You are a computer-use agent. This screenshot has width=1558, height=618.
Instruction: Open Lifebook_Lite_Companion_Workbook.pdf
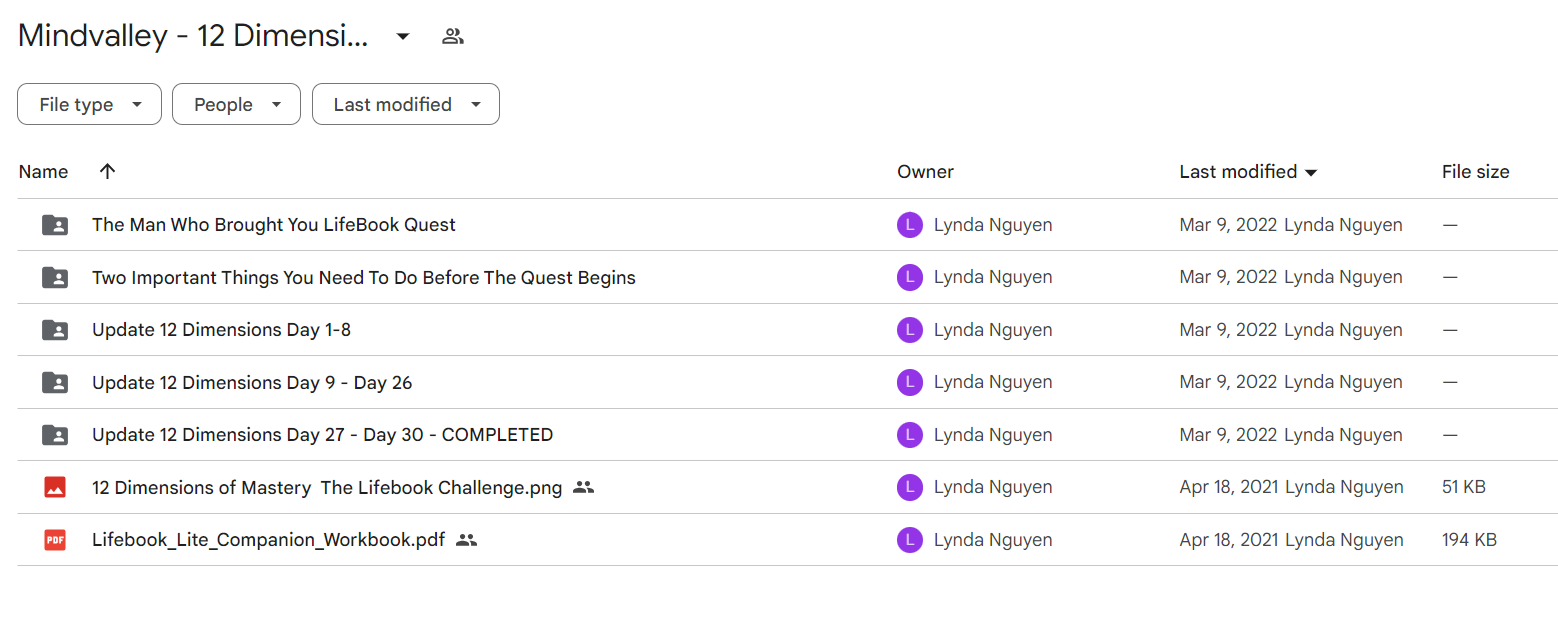click(x=268, y=540)
